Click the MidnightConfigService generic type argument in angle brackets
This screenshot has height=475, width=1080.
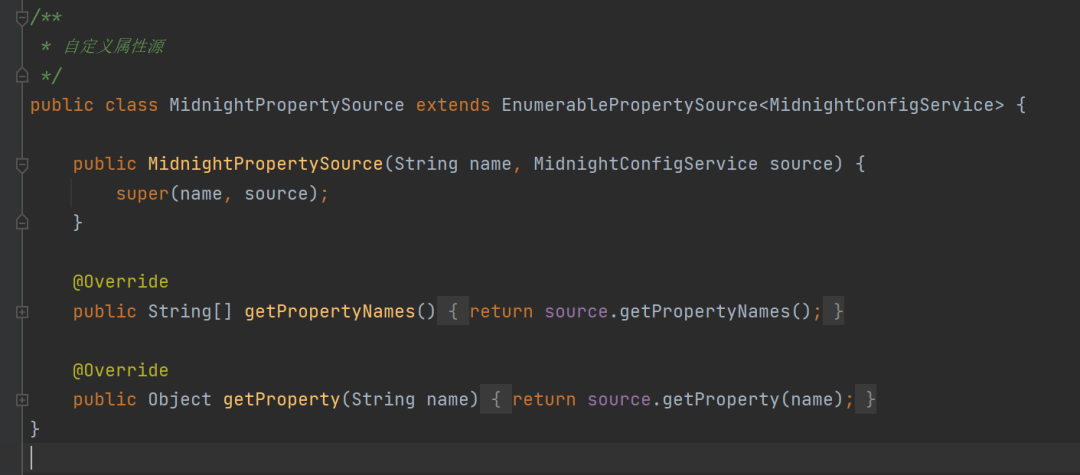pyautogui.click(x=882, y=105)
